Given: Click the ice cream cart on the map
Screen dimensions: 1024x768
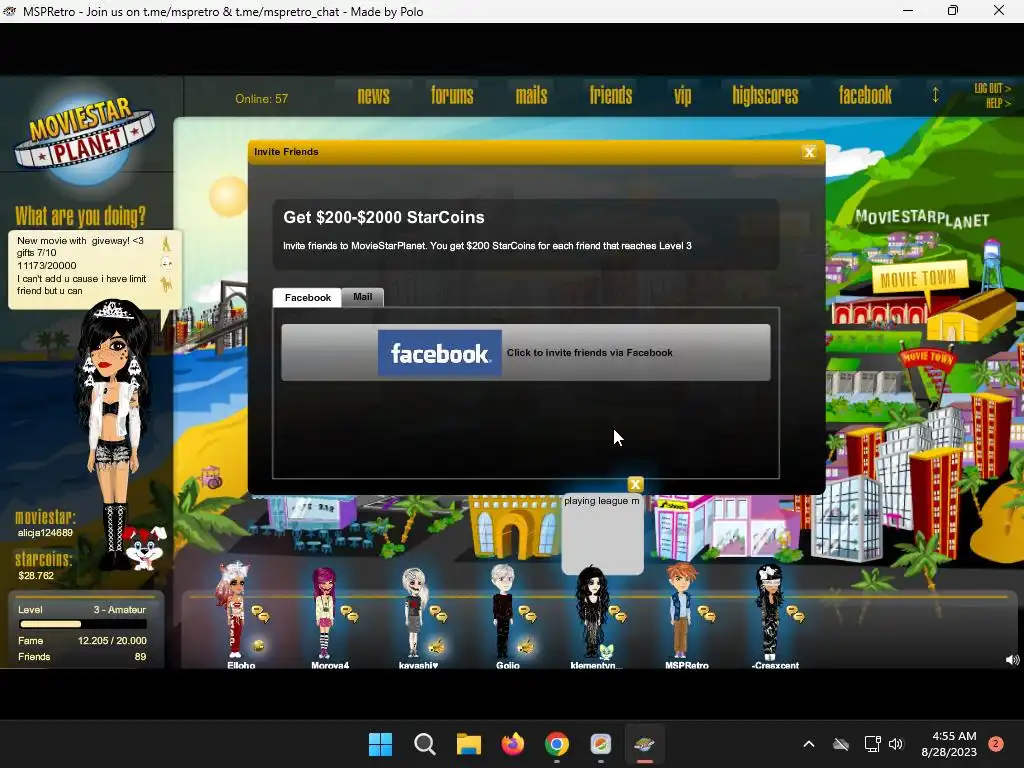Looking at the screenshot, I should coord(212,477).
